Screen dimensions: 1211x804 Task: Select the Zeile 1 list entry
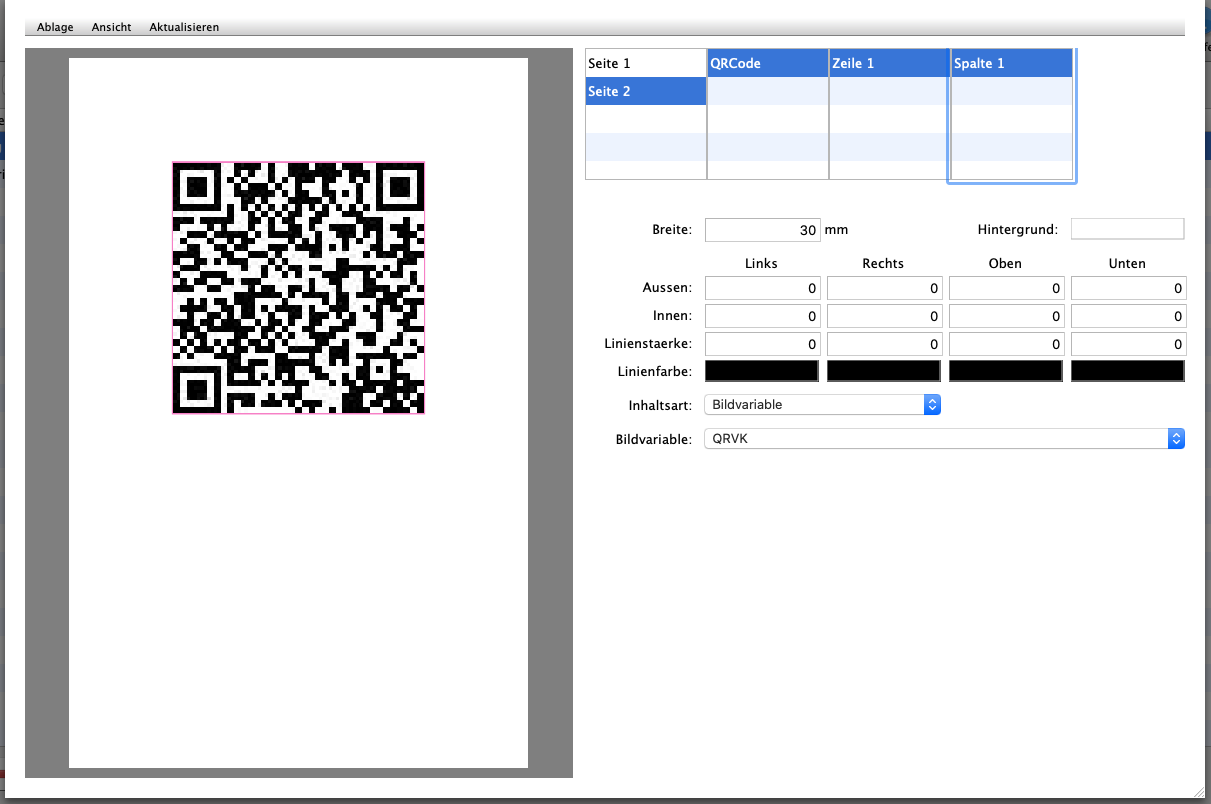889,63
